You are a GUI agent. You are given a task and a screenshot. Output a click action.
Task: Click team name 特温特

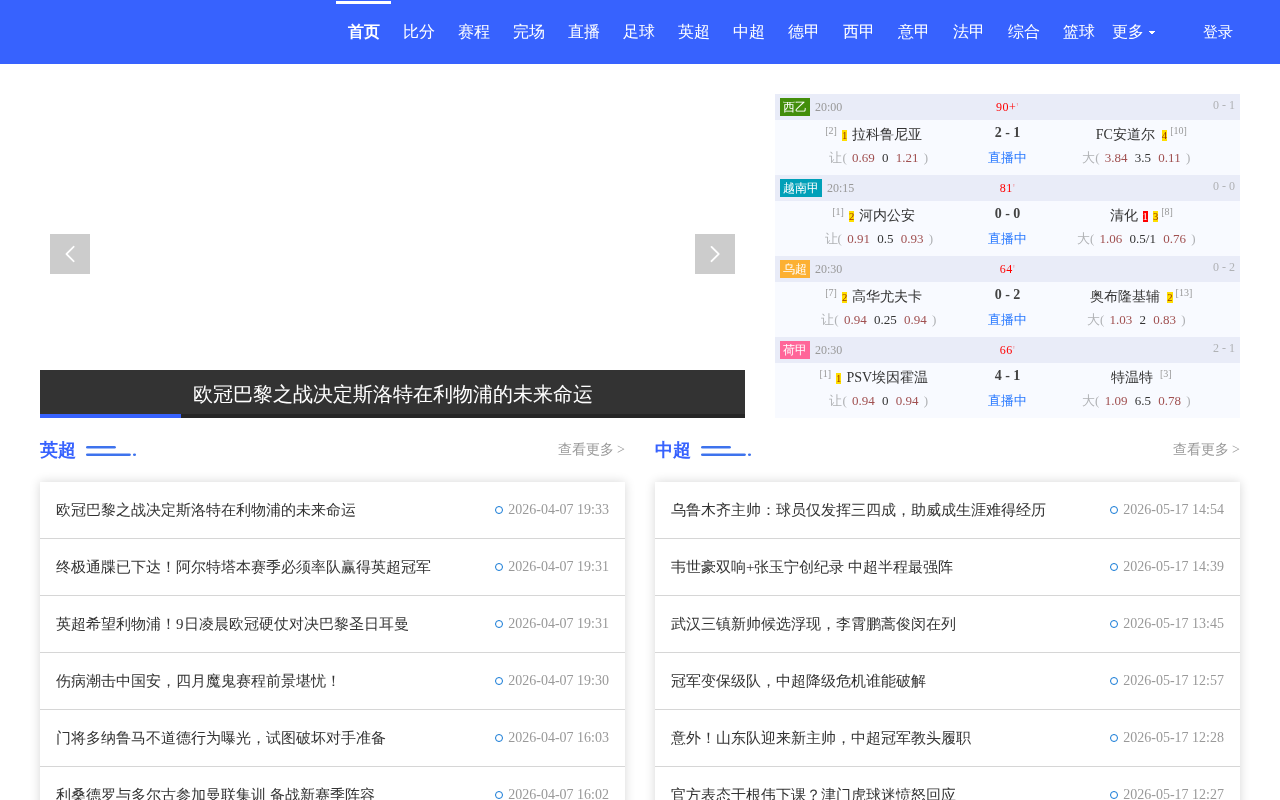click(x=1132, y=378)
